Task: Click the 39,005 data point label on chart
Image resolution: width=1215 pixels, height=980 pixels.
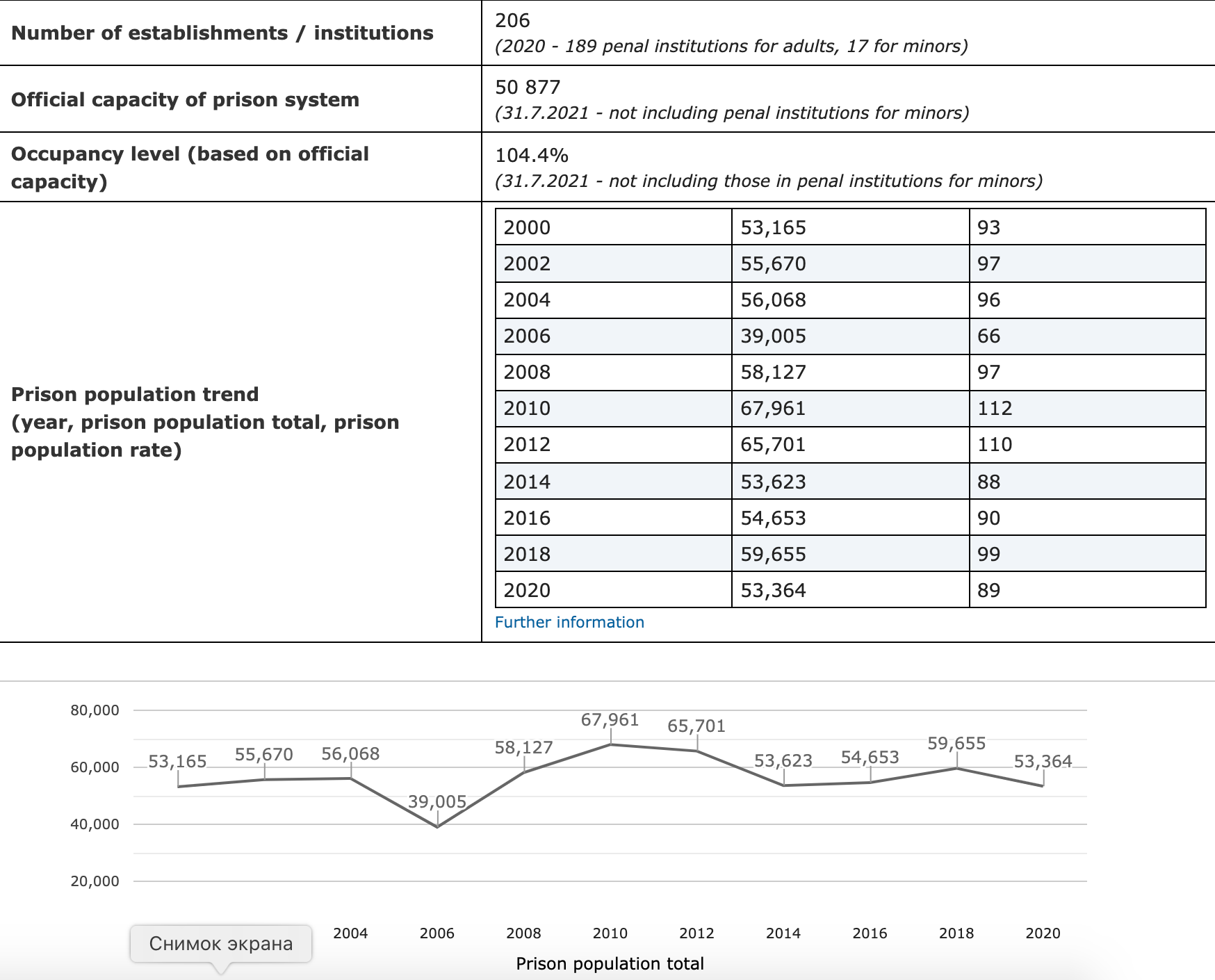Action: (x=437, y=801)
